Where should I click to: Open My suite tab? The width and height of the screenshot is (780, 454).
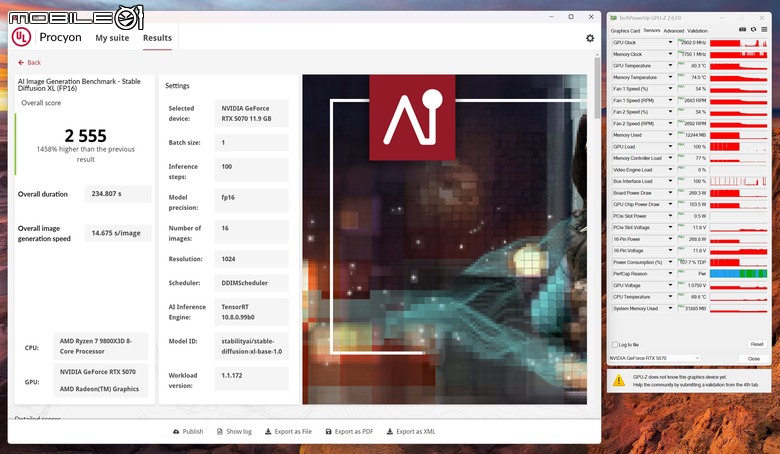pyautogui.click(x=112, y=38)
